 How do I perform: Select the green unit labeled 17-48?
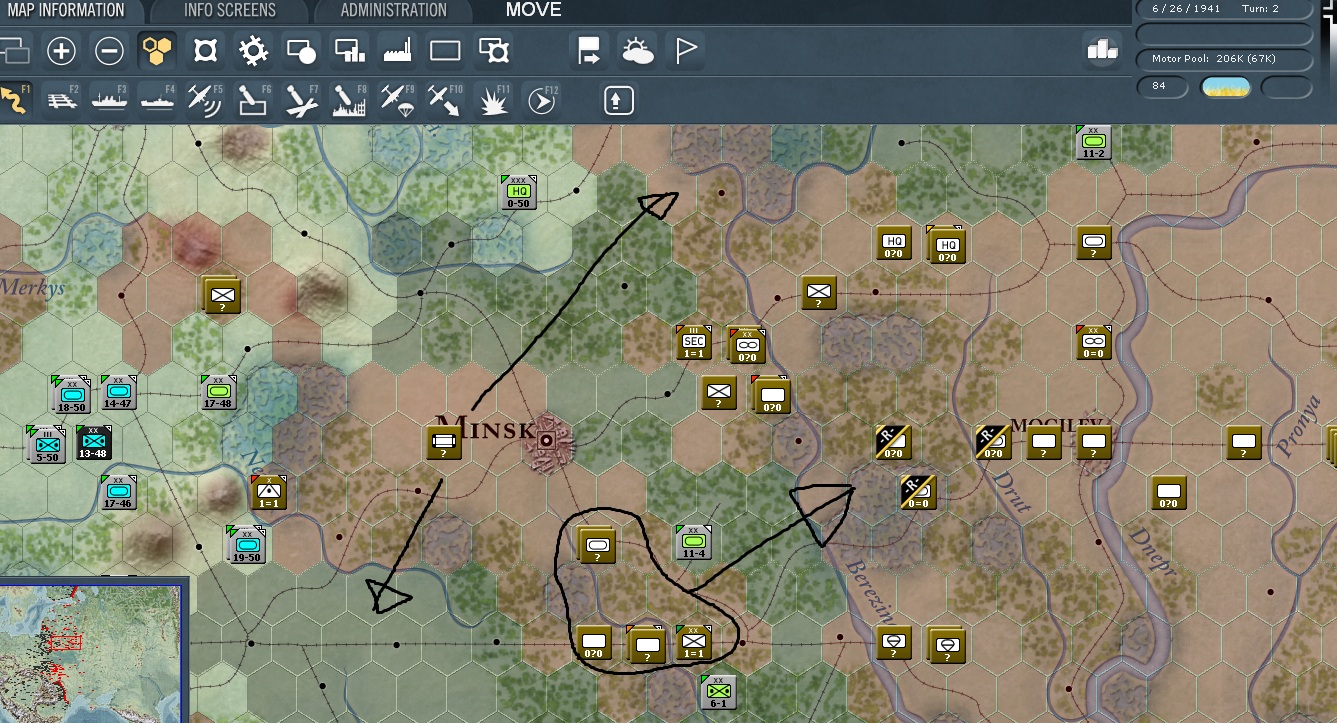[218, 393]
